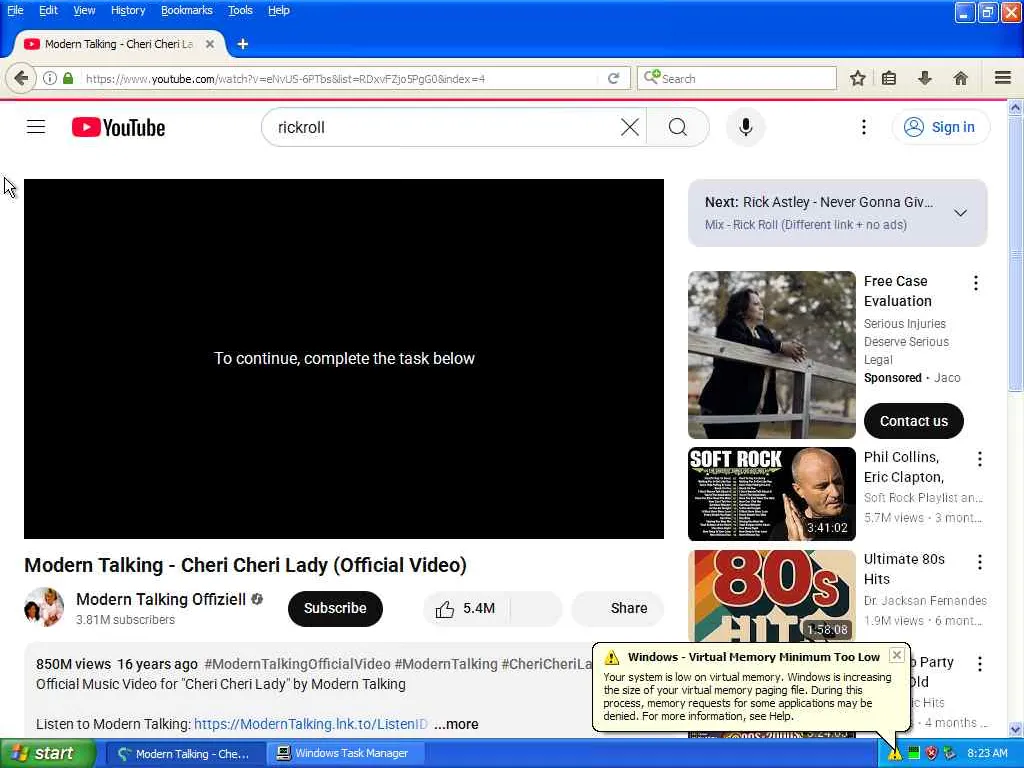Share the Cheri Cheri Lady video
This screenshot has height=768, width=1024.
[618, 609]
